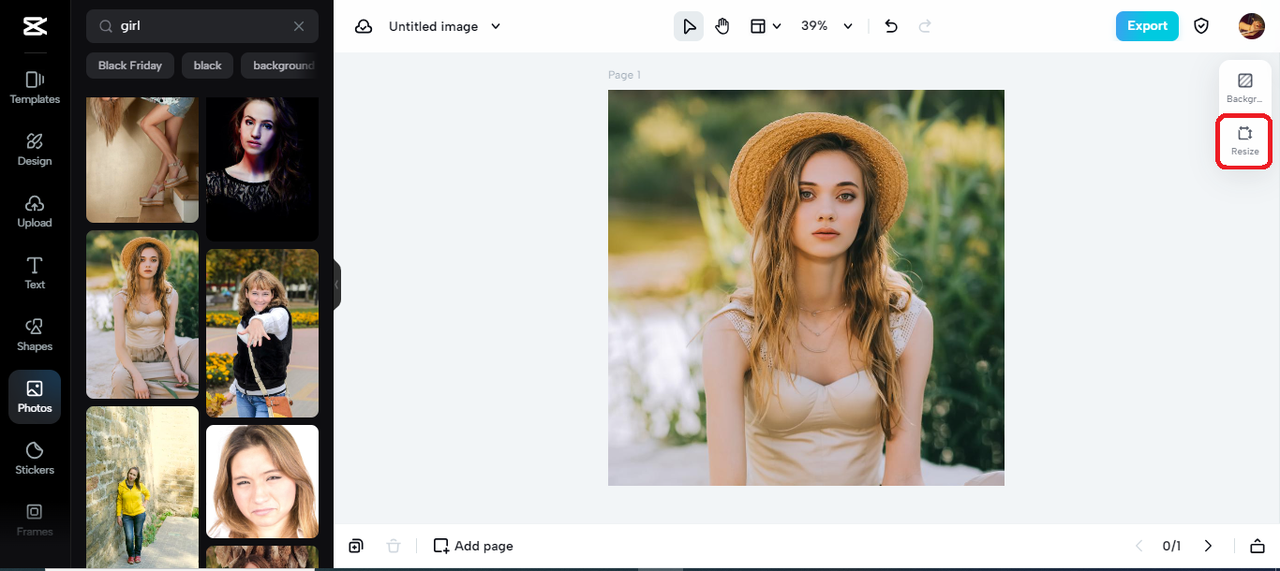Click the search field containing 'girl'

point(202,27)
